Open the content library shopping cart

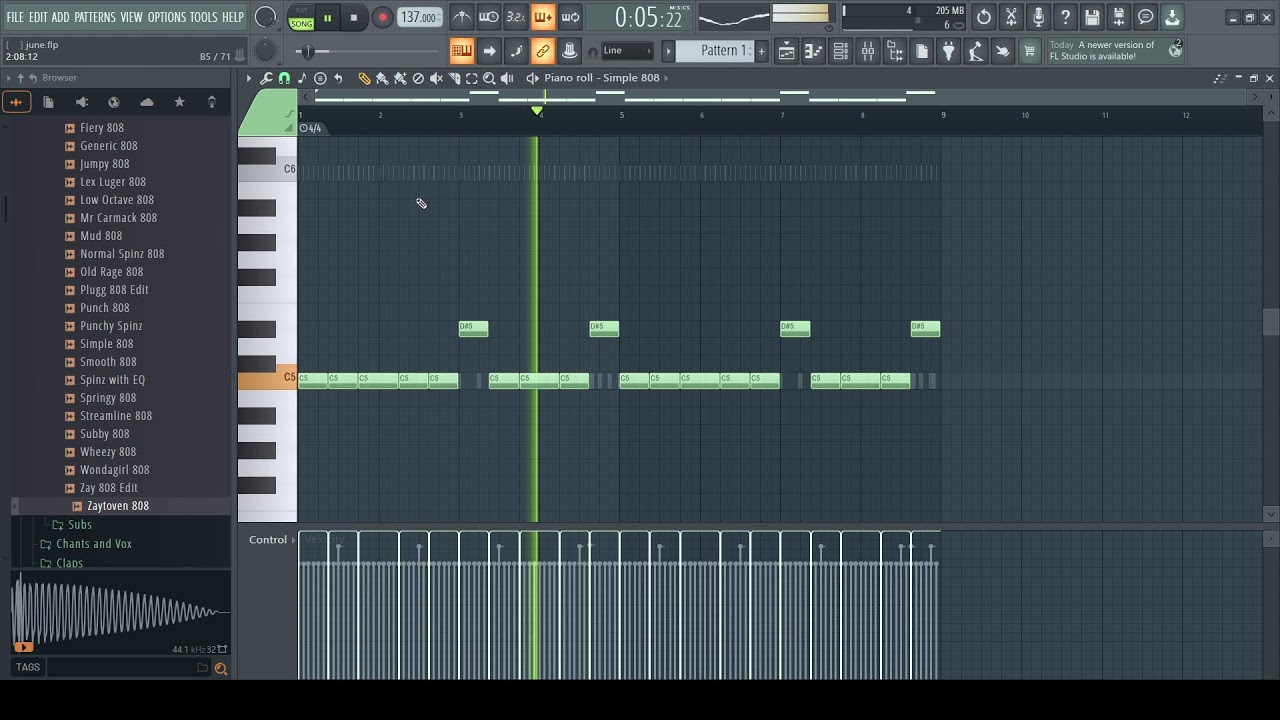click(1029, 51)
